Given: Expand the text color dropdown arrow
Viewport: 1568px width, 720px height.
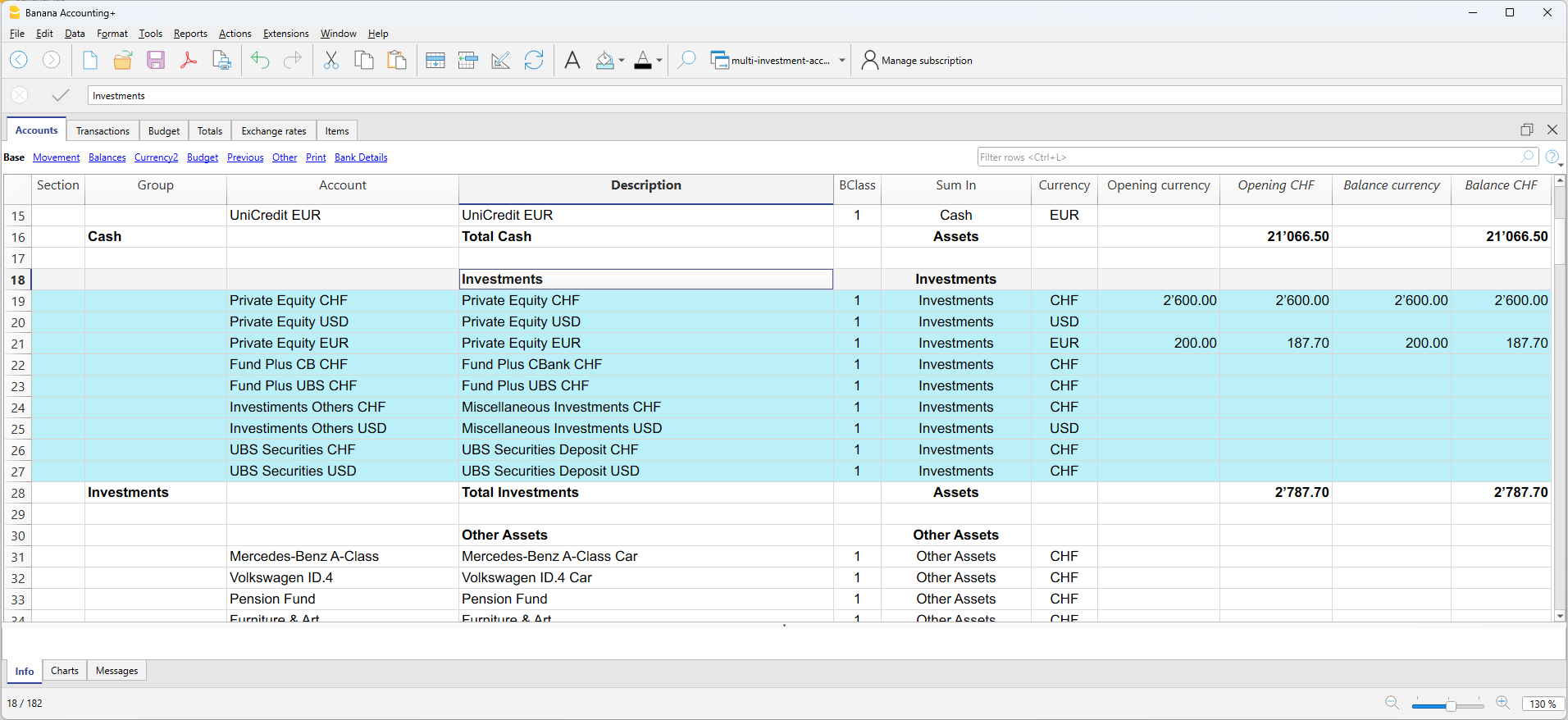Looking at the screenshot, I should click(x=659, y=61).
